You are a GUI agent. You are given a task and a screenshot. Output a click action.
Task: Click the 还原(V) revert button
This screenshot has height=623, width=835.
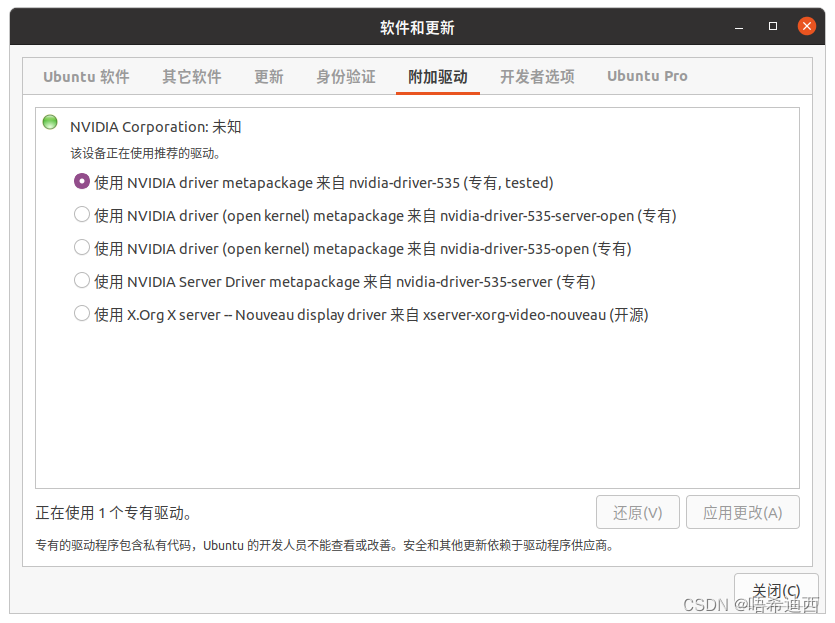click(637, 512)
